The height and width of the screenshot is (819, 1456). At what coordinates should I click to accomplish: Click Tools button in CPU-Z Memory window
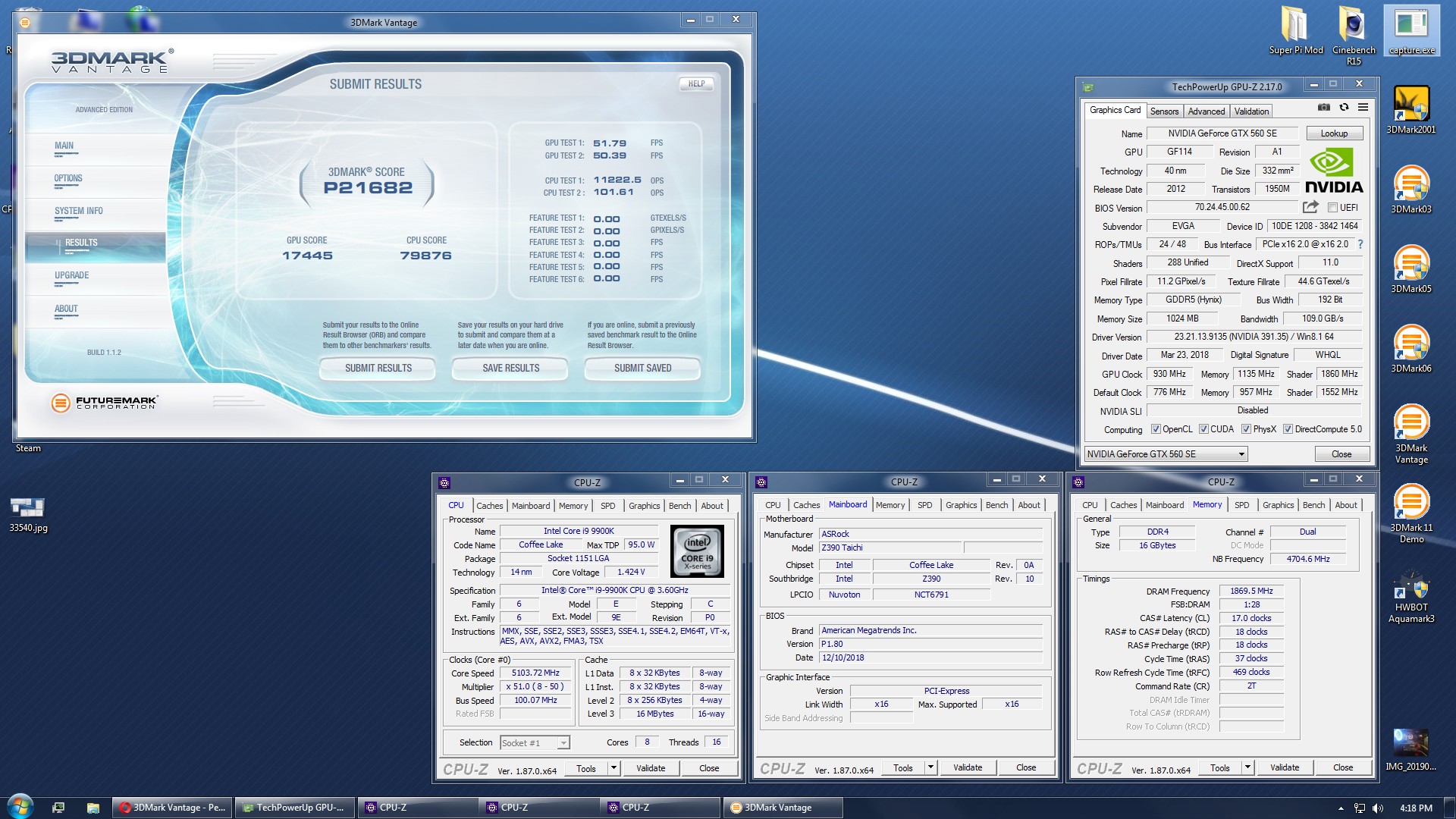pos(1219,767)
